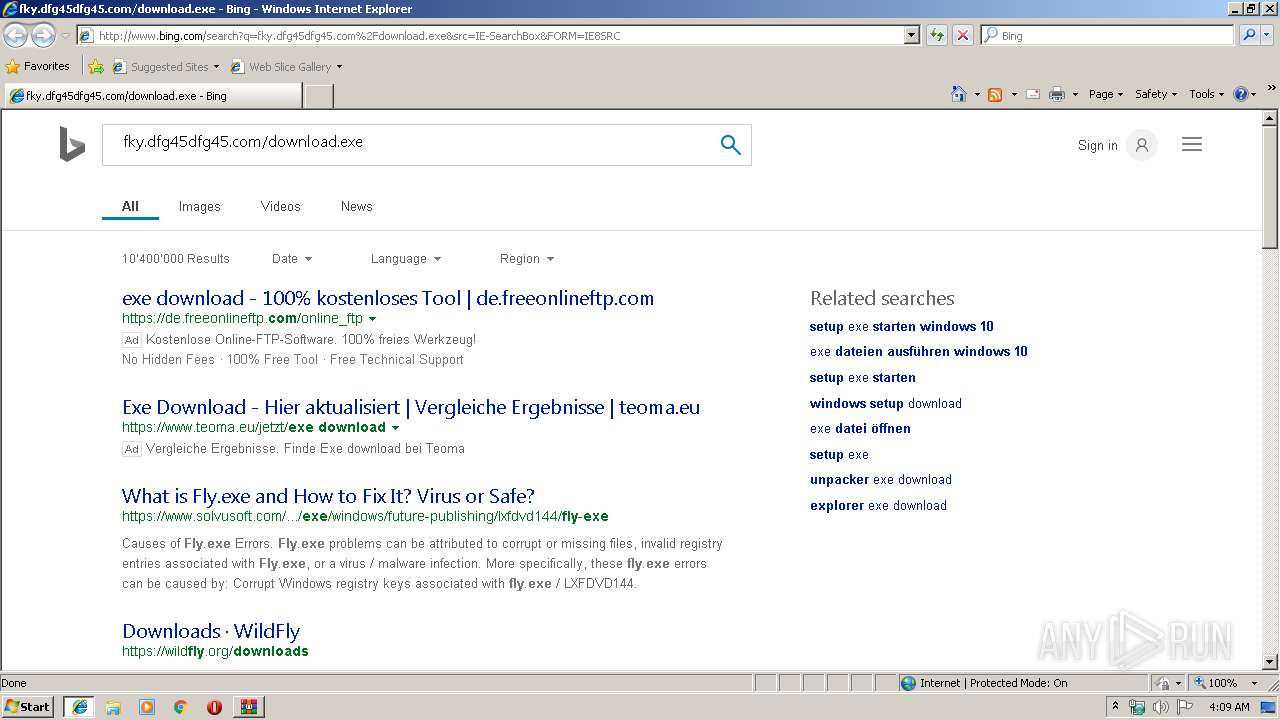Open related search windows setup download
The width and height of the screenshot is (1280, 720).
pos(885,403)
